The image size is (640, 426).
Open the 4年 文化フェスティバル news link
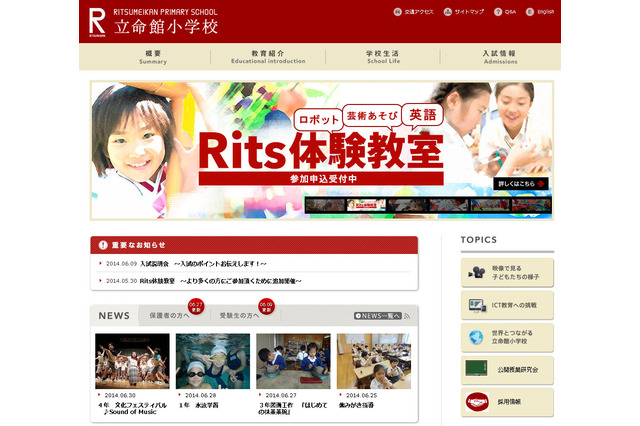tap(133, 408)
